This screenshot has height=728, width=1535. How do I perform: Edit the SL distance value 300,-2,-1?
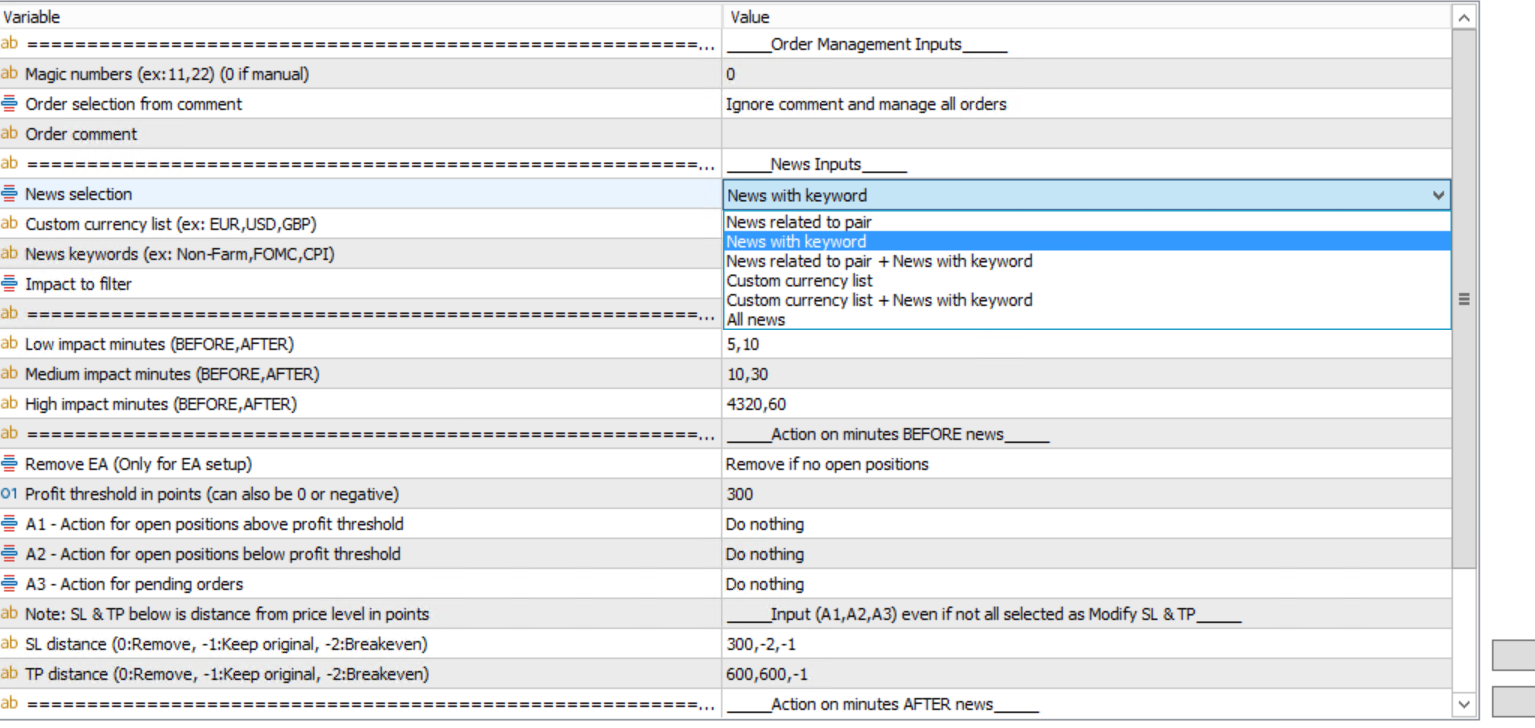pyautogui.click(x=1086, y=644)
